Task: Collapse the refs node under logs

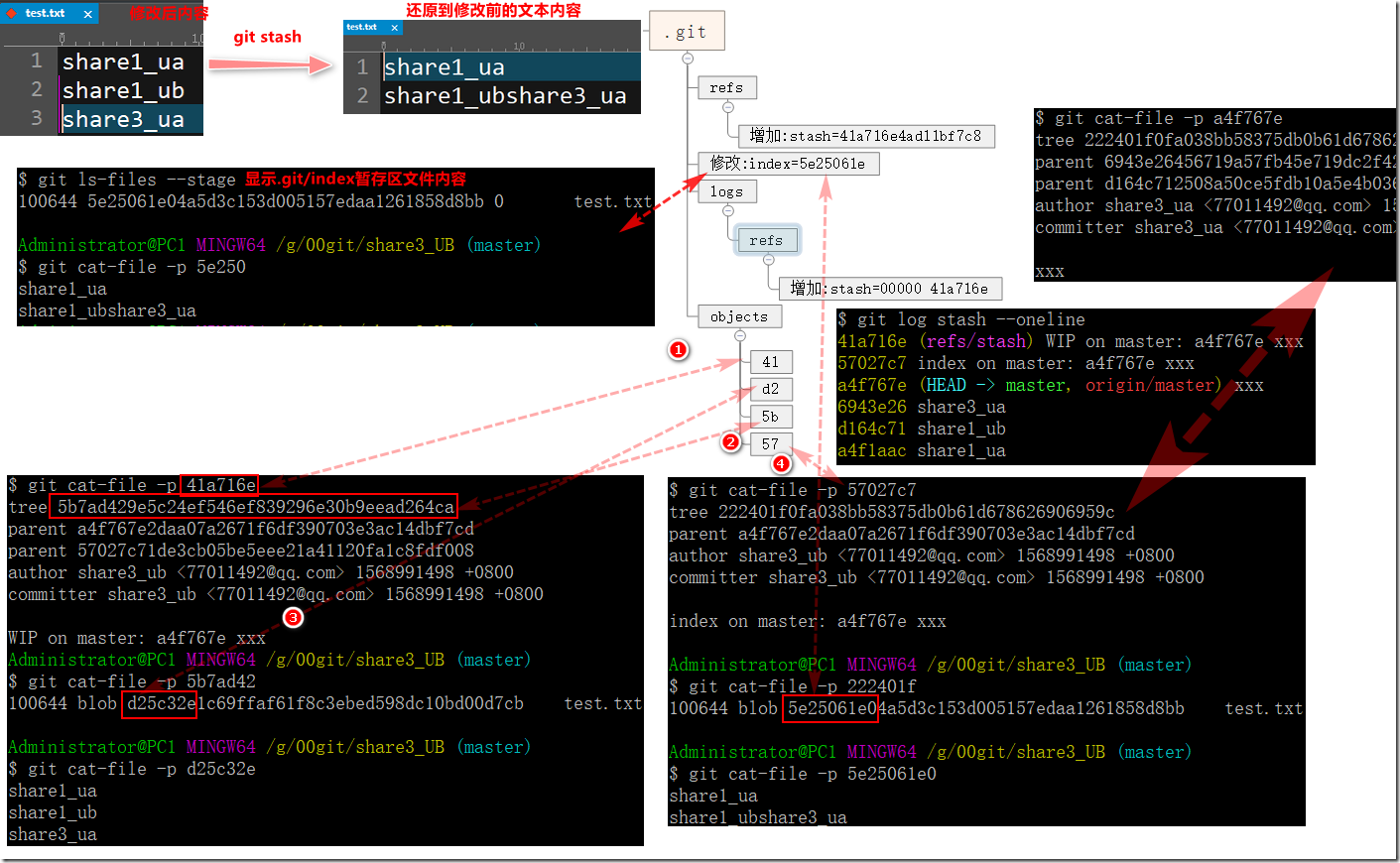Action: coord(768,260)
